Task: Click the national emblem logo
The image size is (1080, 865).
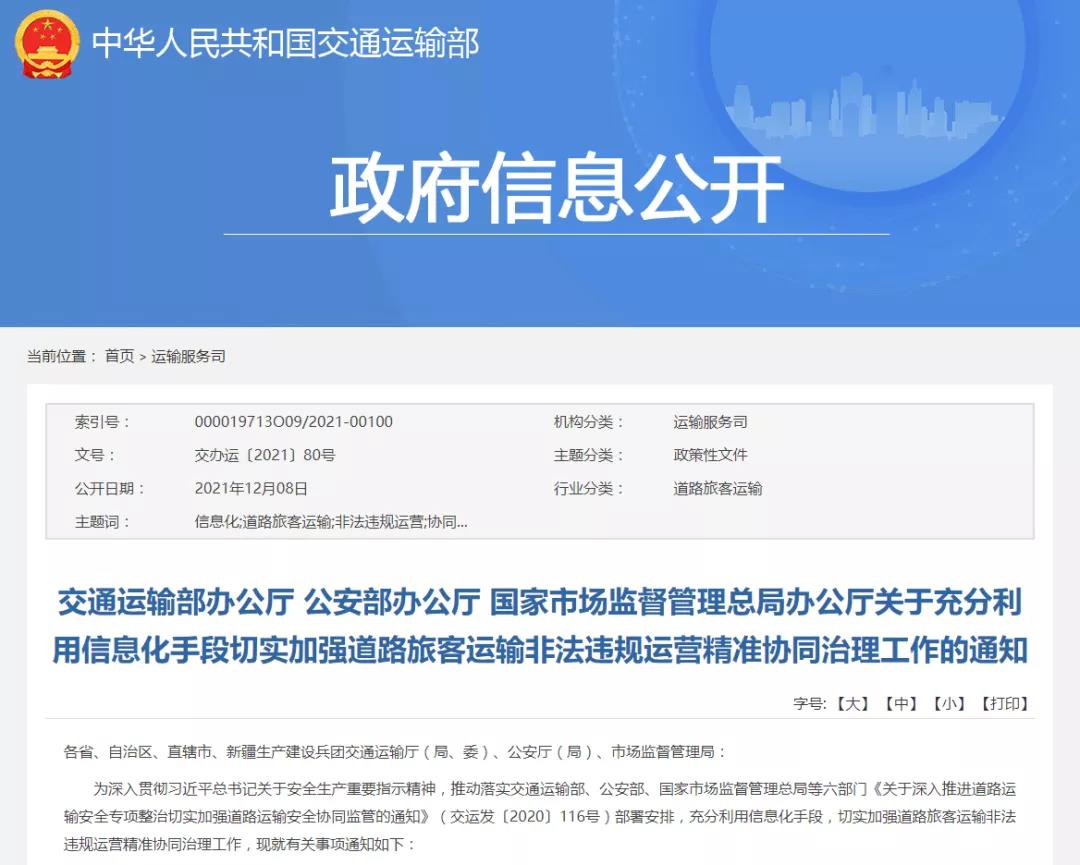Action: coord(47,44)
